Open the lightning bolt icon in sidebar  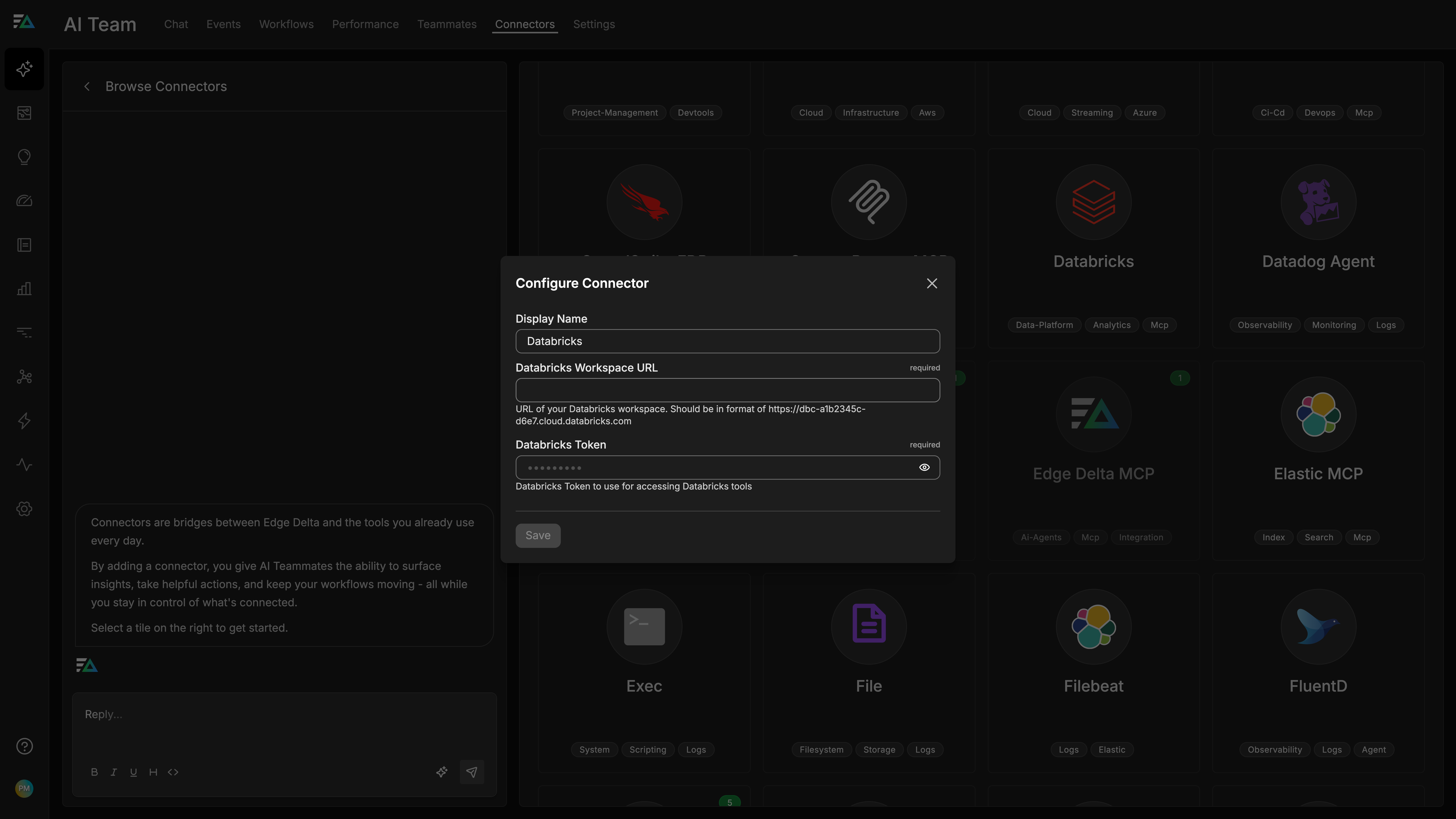tap(24, 420)
